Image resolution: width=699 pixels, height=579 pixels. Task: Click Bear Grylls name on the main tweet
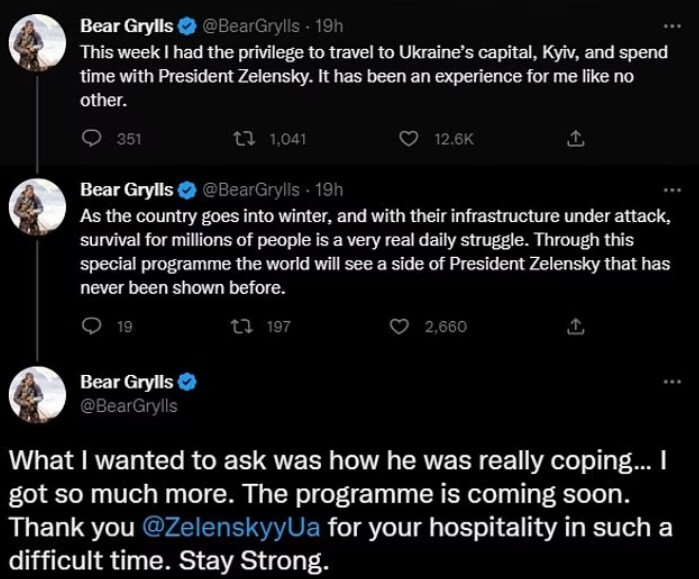(127, 382)
